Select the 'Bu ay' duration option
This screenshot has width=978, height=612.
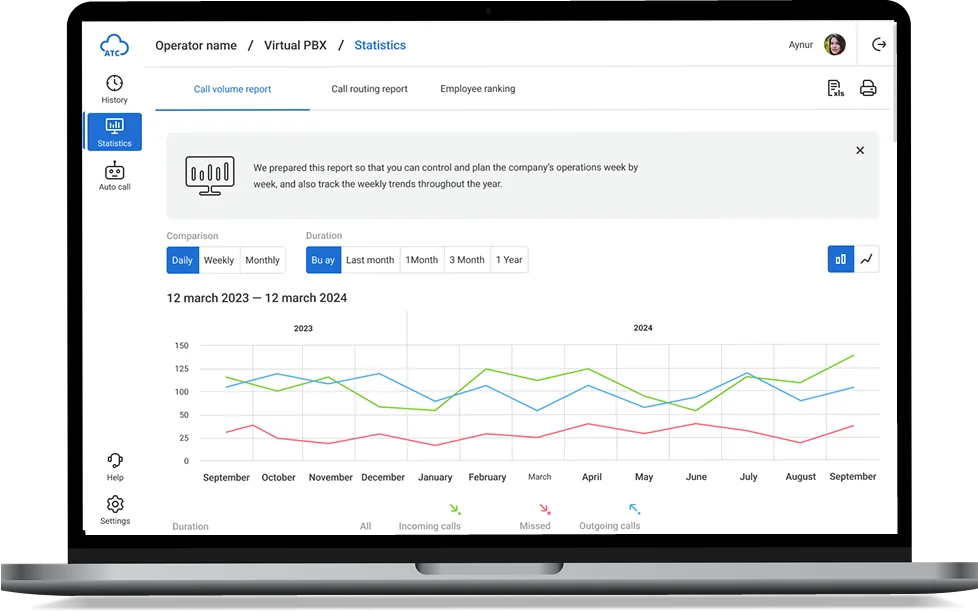[323, 260]
